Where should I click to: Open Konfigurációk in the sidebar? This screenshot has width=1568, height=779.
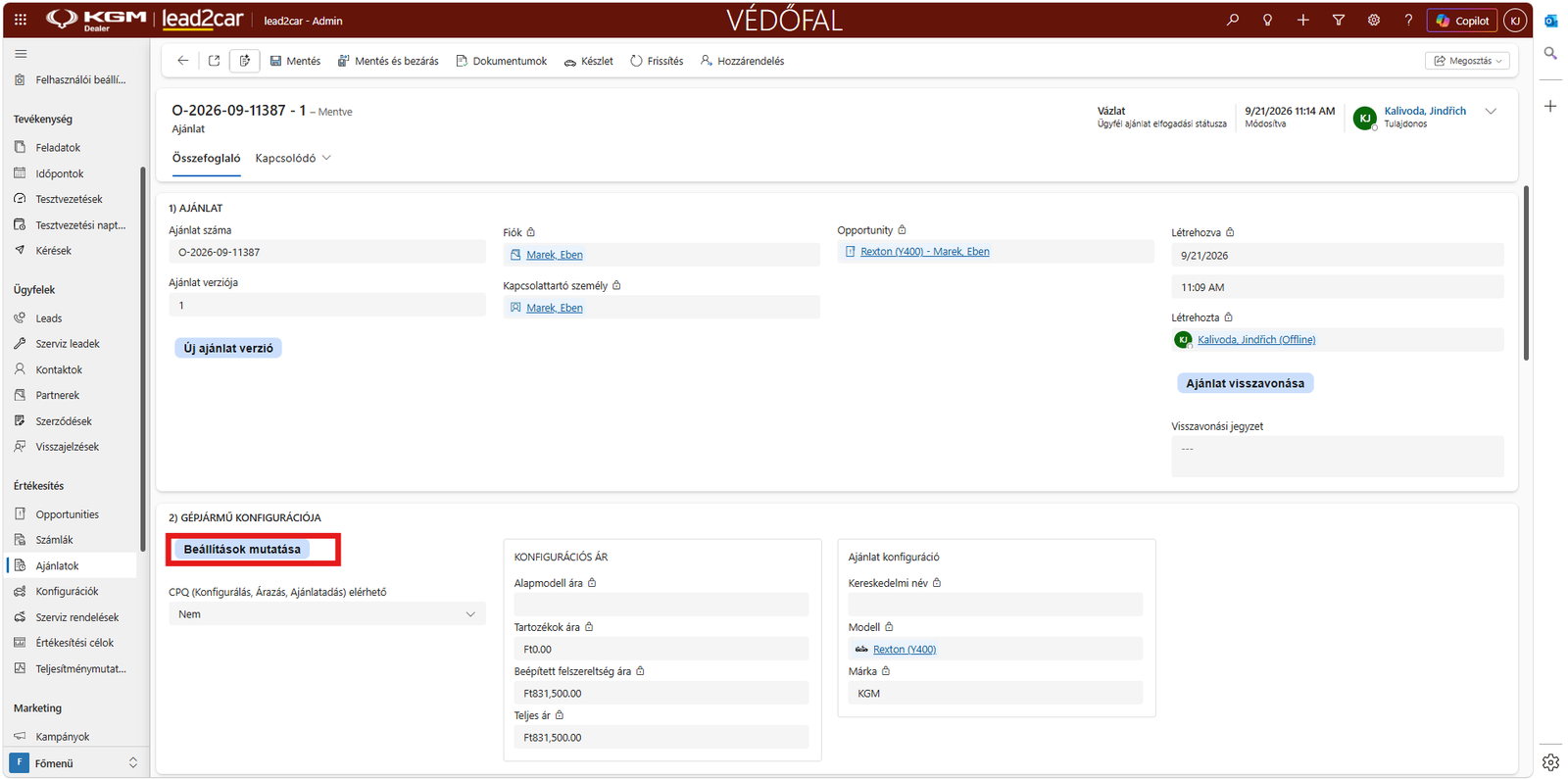(67, 592)
